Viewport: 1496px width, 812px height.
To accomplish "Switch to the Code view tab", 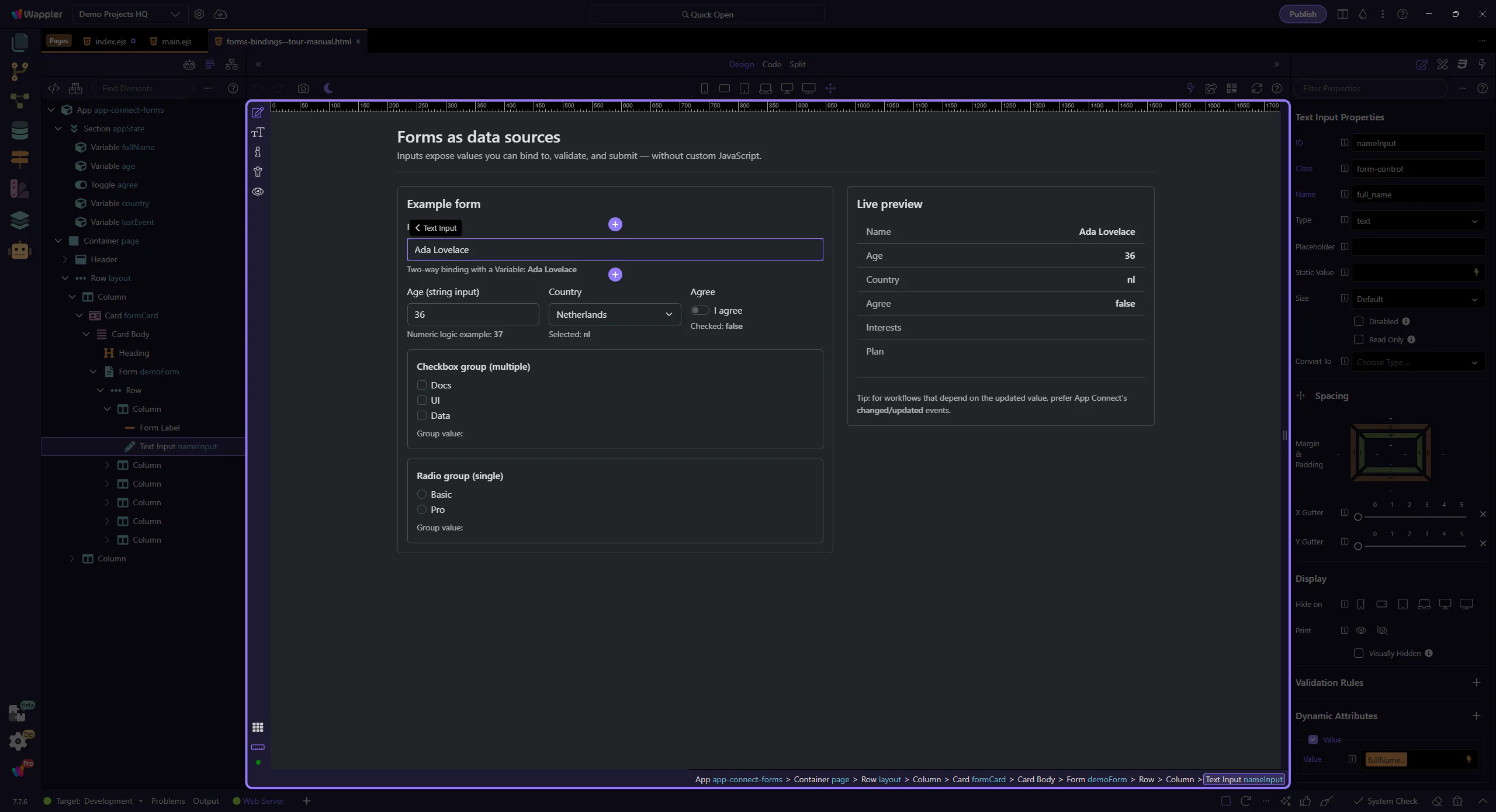I will pos(771,64).
